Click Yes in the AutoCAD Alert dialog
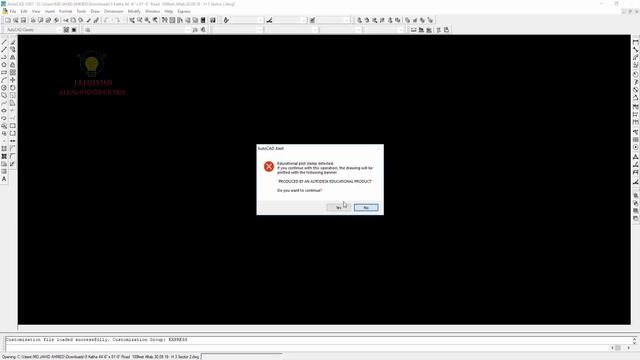Screen dimensions: 640x360 (338, 207)
